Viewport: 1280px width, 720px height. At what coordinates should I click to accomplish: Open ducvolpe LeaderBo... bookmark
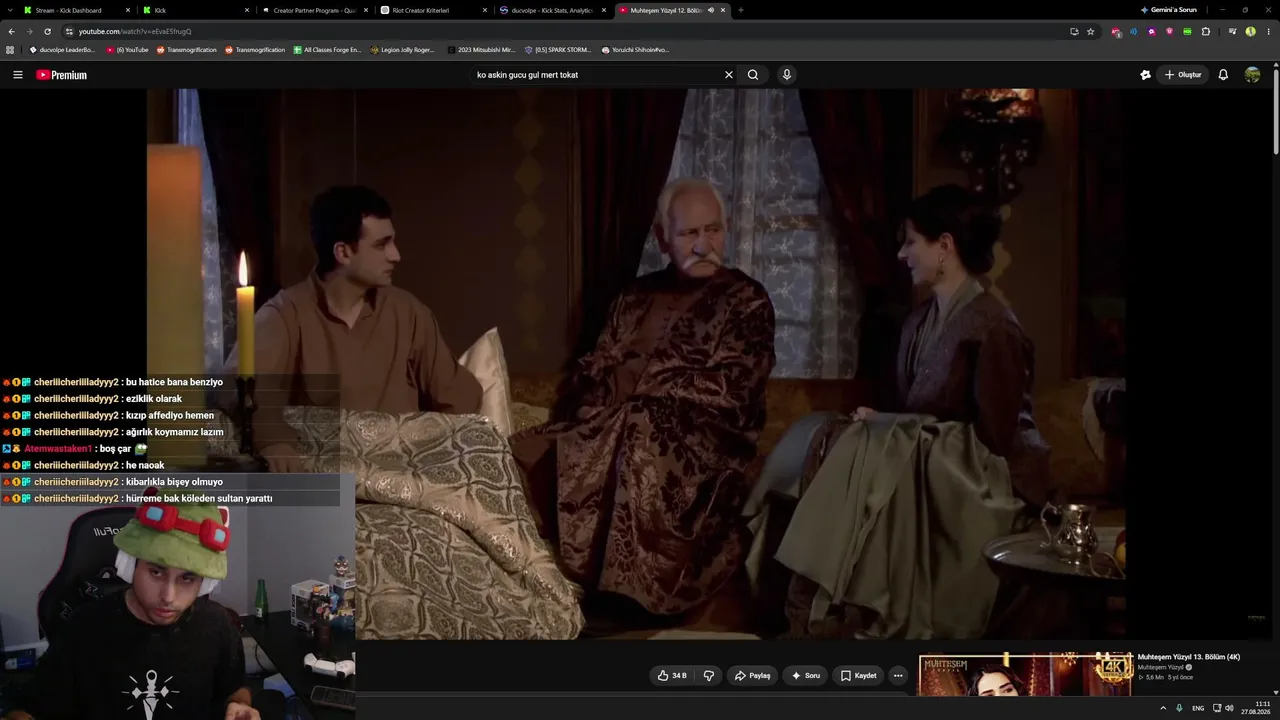point(62,49)
